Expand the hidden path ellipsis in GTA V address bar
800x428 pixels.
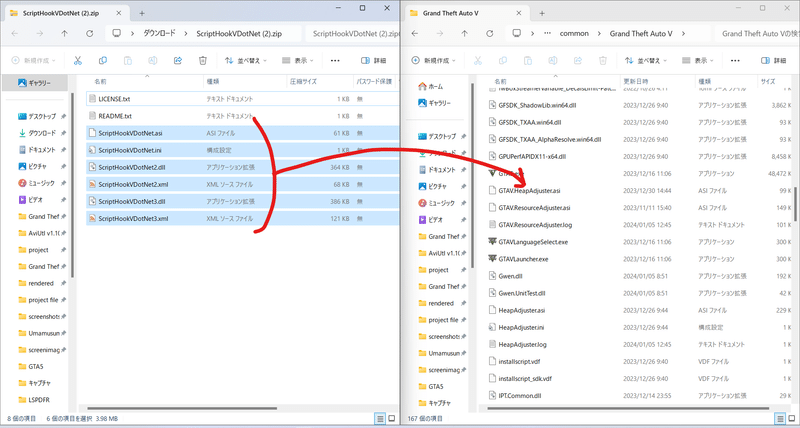547,34
